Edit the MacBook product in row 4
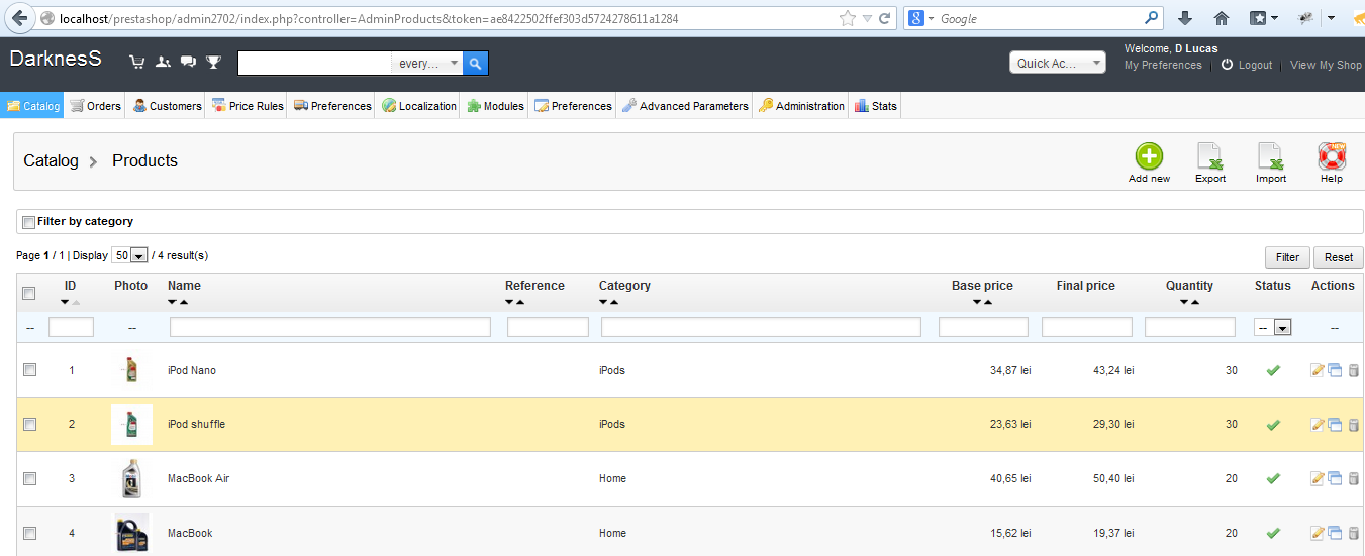 coord(1317,533)
